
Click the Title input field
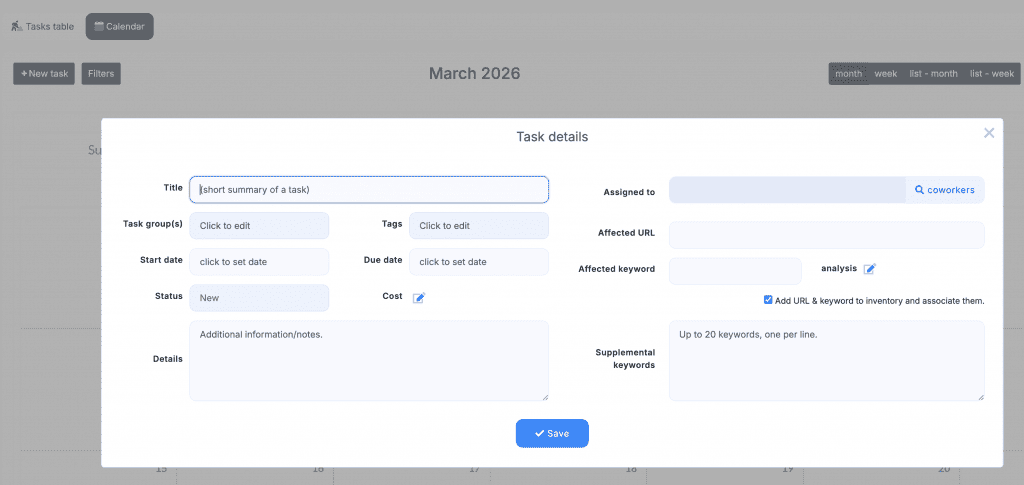pos(368,190)
